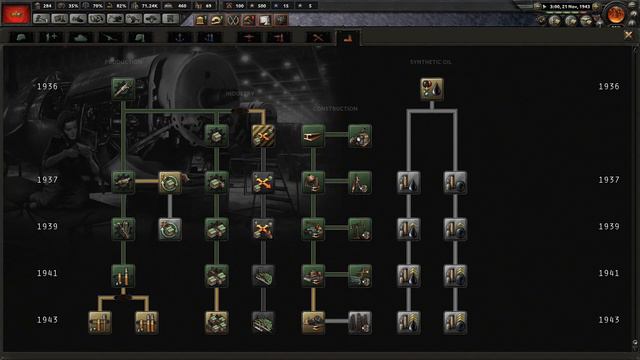Select the right 1943 Production branch tech
This screenshot has height=360, width=640.
click(147, 322)
